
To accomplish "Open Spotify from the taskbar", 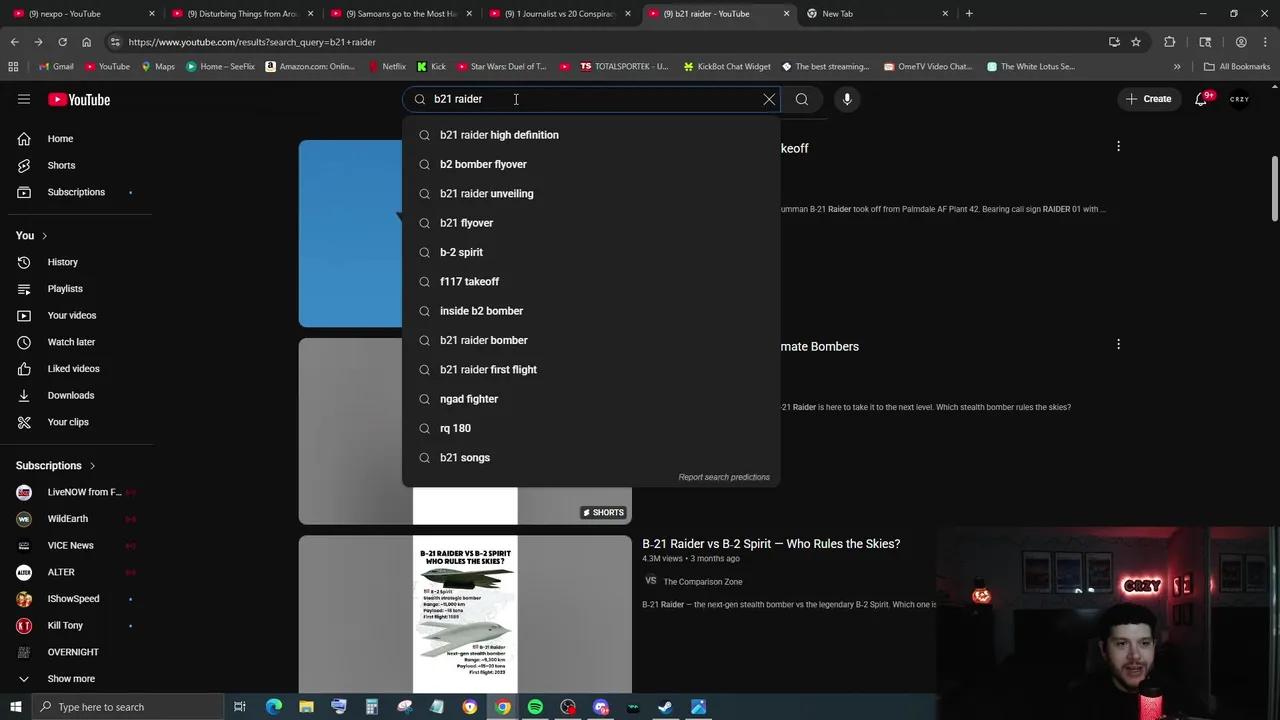I will [x=535, y=707].
